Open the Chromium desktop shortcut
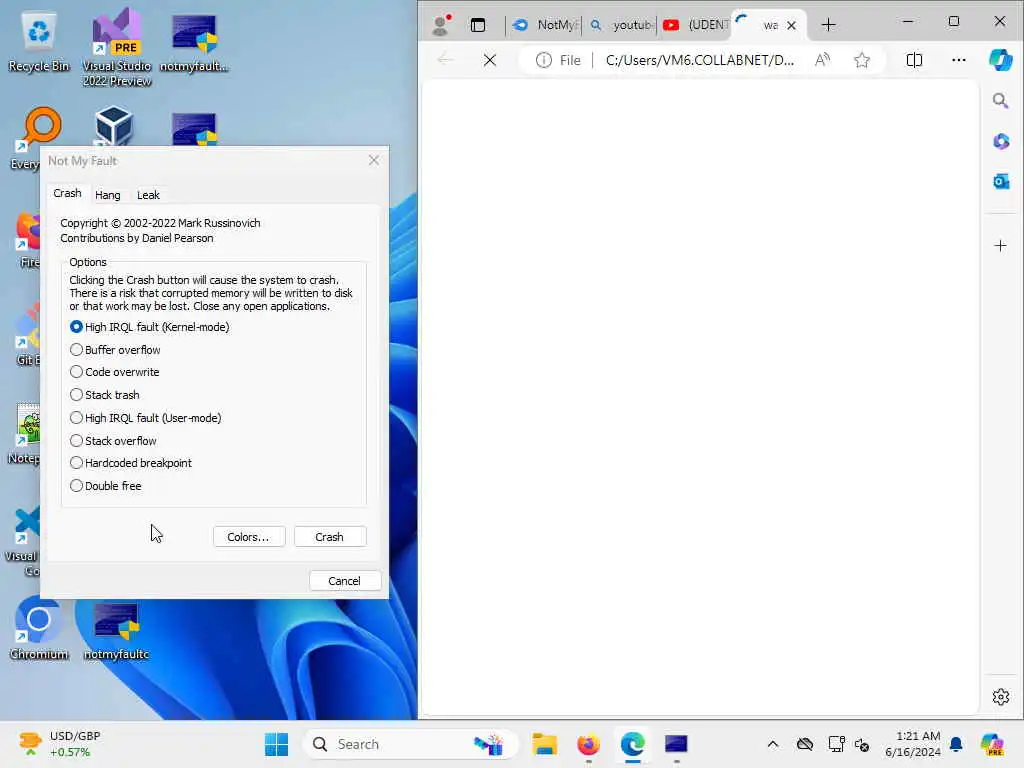Screen dimensions: 1024x768 tap(39, 628)
